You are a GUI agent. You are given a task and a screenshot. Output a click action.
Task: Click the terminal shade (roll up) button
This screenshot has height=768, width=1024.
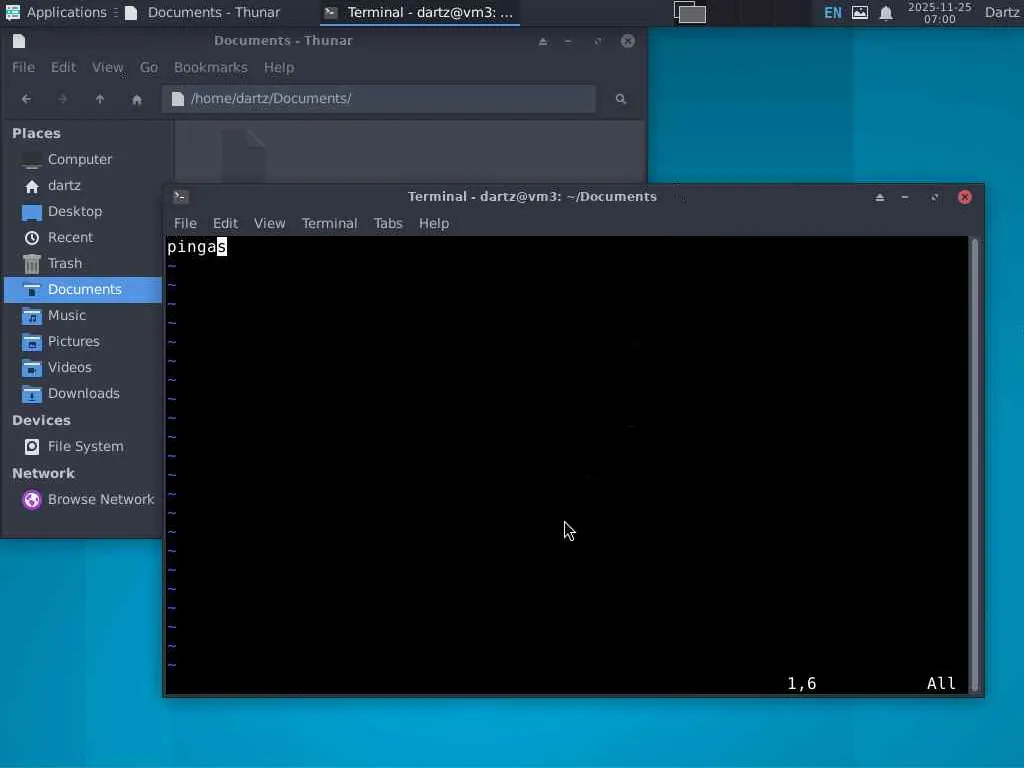click(880, 197)
